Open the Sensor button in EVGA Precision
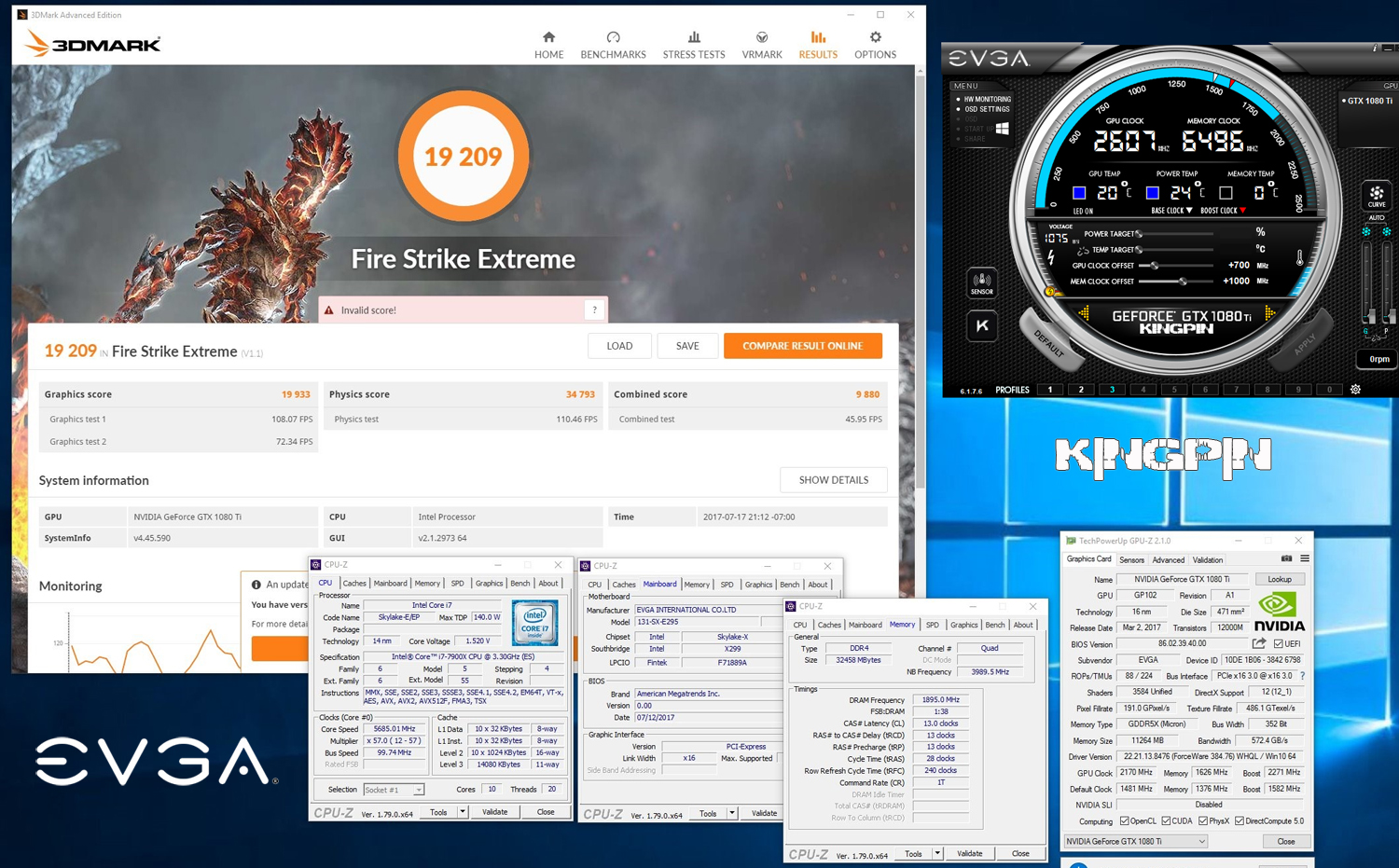 982,282
